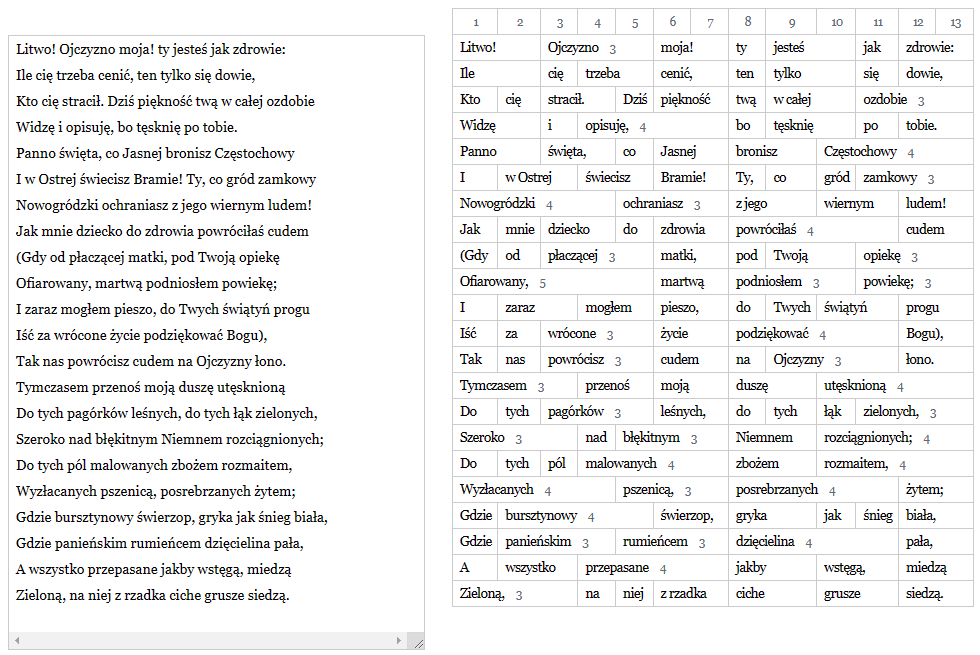The width and height of the screenshot is (980, 655).
Task: Click text area line "Panno święta, co Jasnej bronisz Częstochowy"
Action: click(155, 153)
